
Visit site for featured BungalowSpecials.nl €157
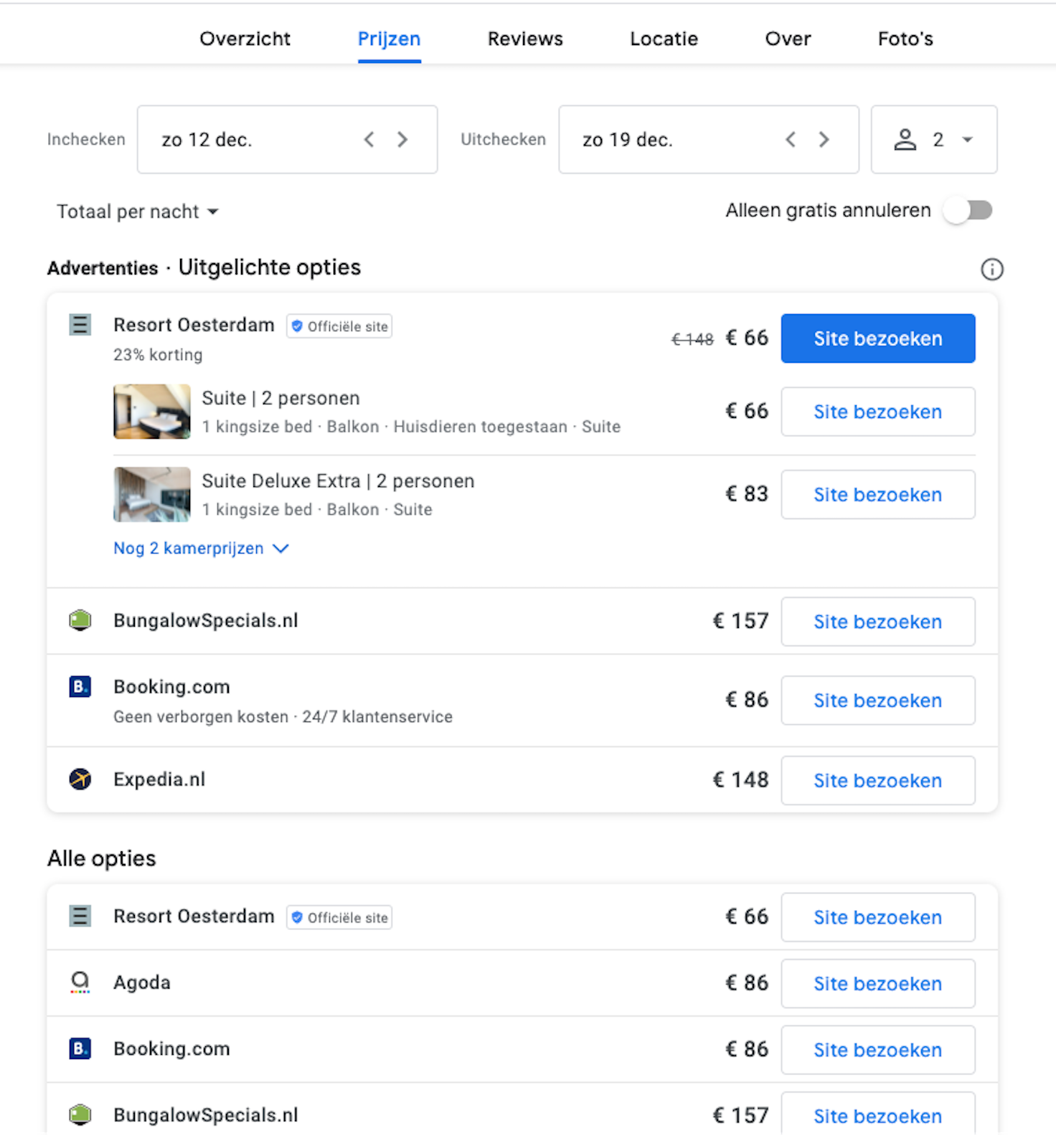(x=878, y=622)
